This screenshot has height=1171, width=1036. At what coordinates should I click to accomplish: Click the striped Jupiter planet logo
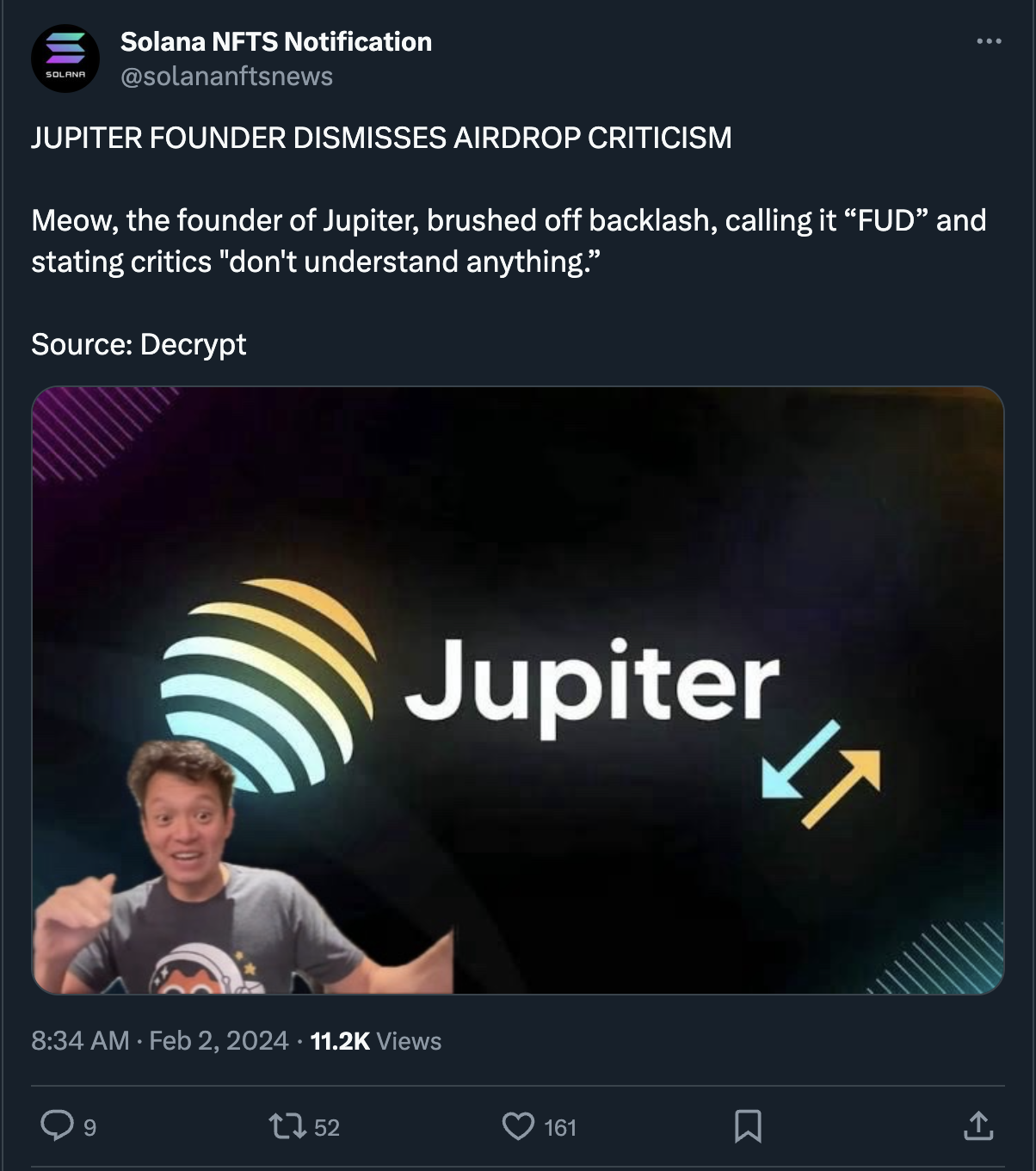pyautogui.click(x=268, y=680)
